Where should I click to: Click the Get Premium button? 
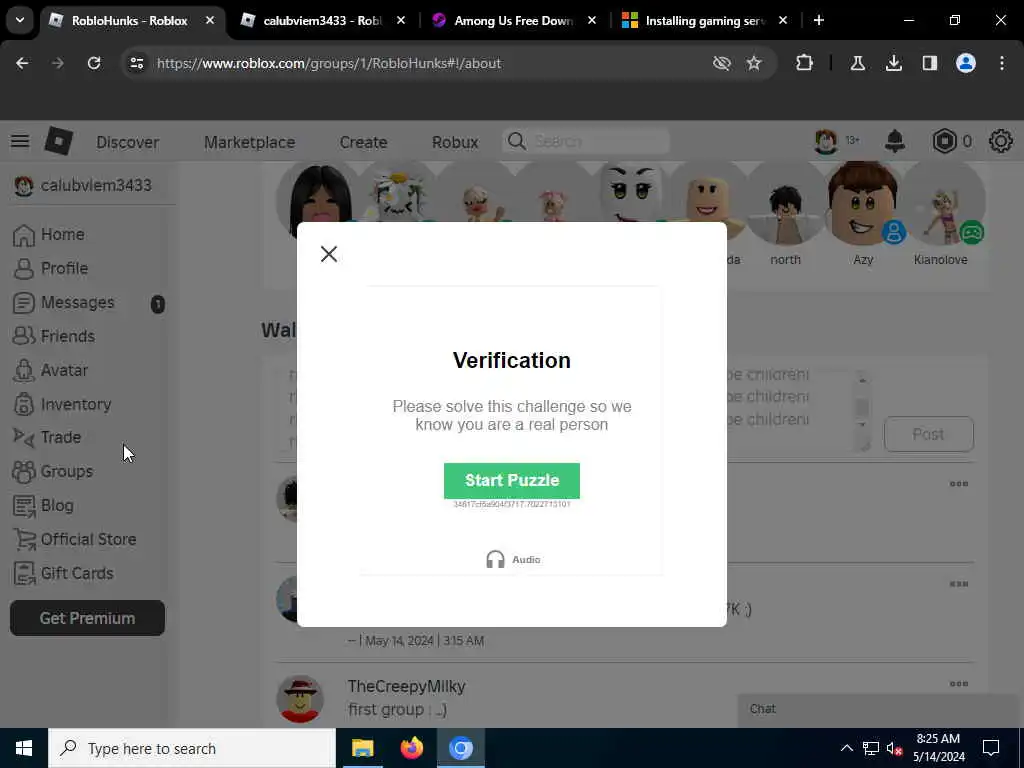pos(88,618)
